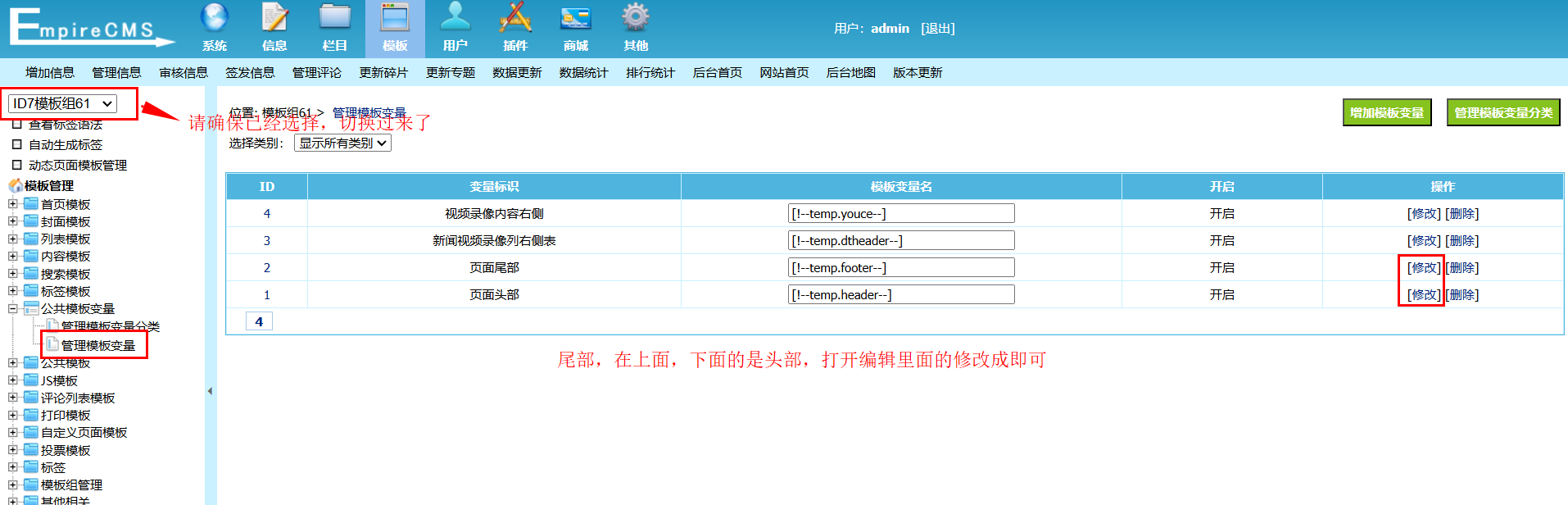Image resolution: width=1568 pixels, height=505 pixels.
Task: Click the [!--temp.header--] variable name field
Action: 900,294
